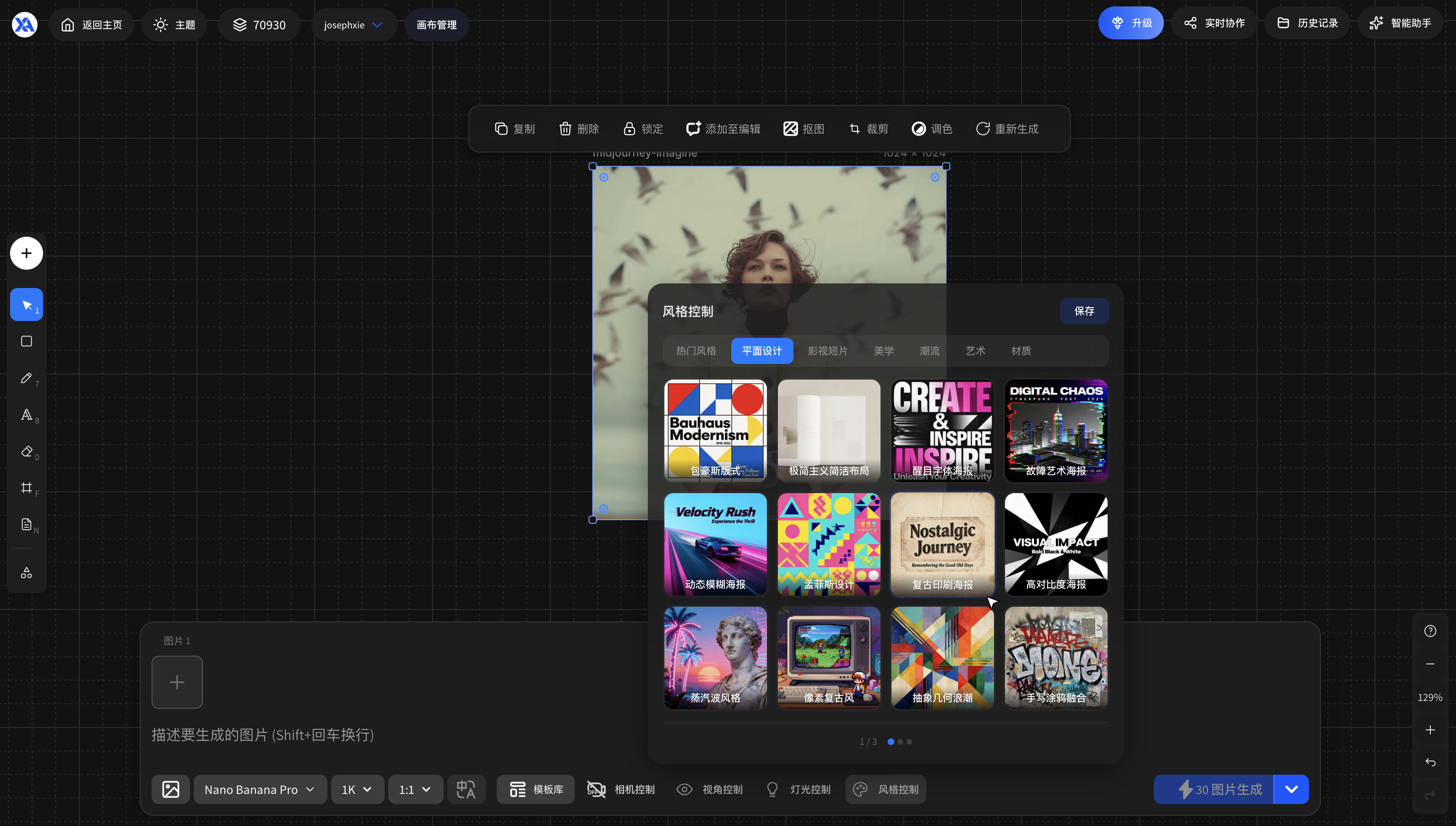The width and height of the screenshot is (1456, 826).
Task: Toggle view angle control (视角控制)
Action: tap(709, 789)
